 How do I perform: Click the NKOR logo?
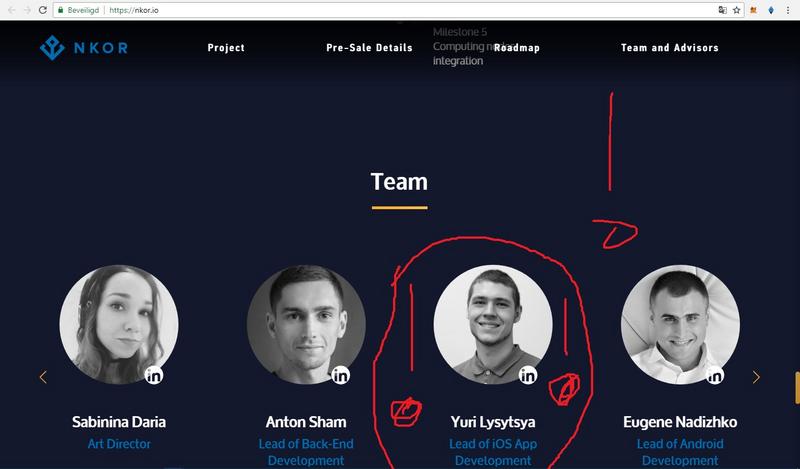(84, 47)
